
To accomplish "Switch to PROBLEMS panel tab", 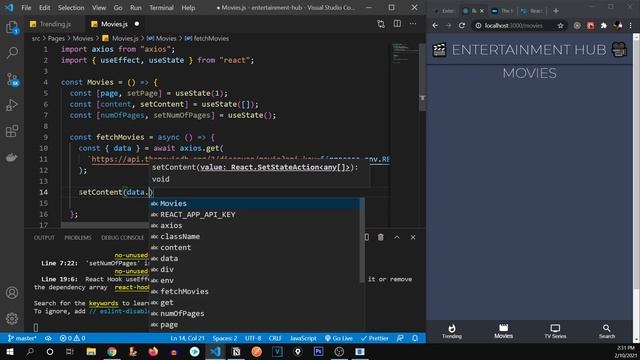I will pyautogui.click(x=78, y=238).
